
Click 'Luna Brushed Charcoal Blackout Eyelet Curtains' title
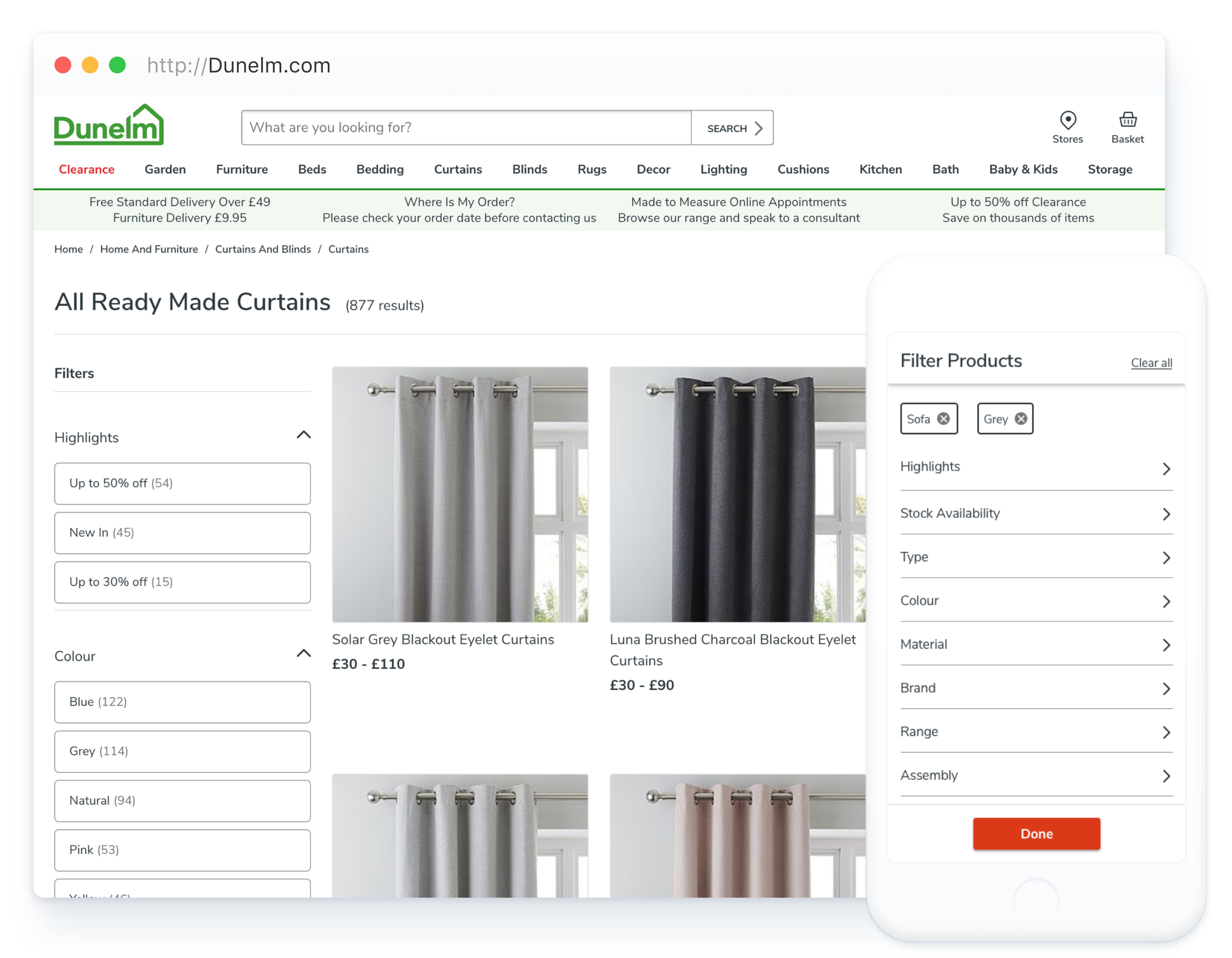pos(733,650)
